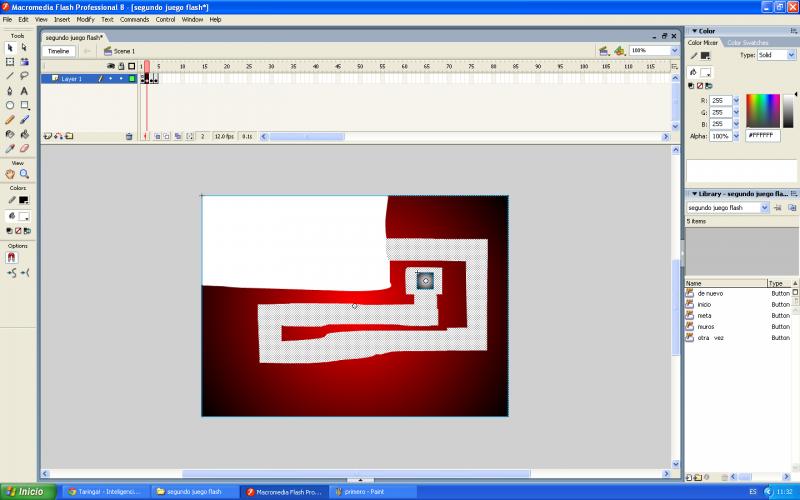
Task: Delete layer using trash icon
Action: [129, 136]
